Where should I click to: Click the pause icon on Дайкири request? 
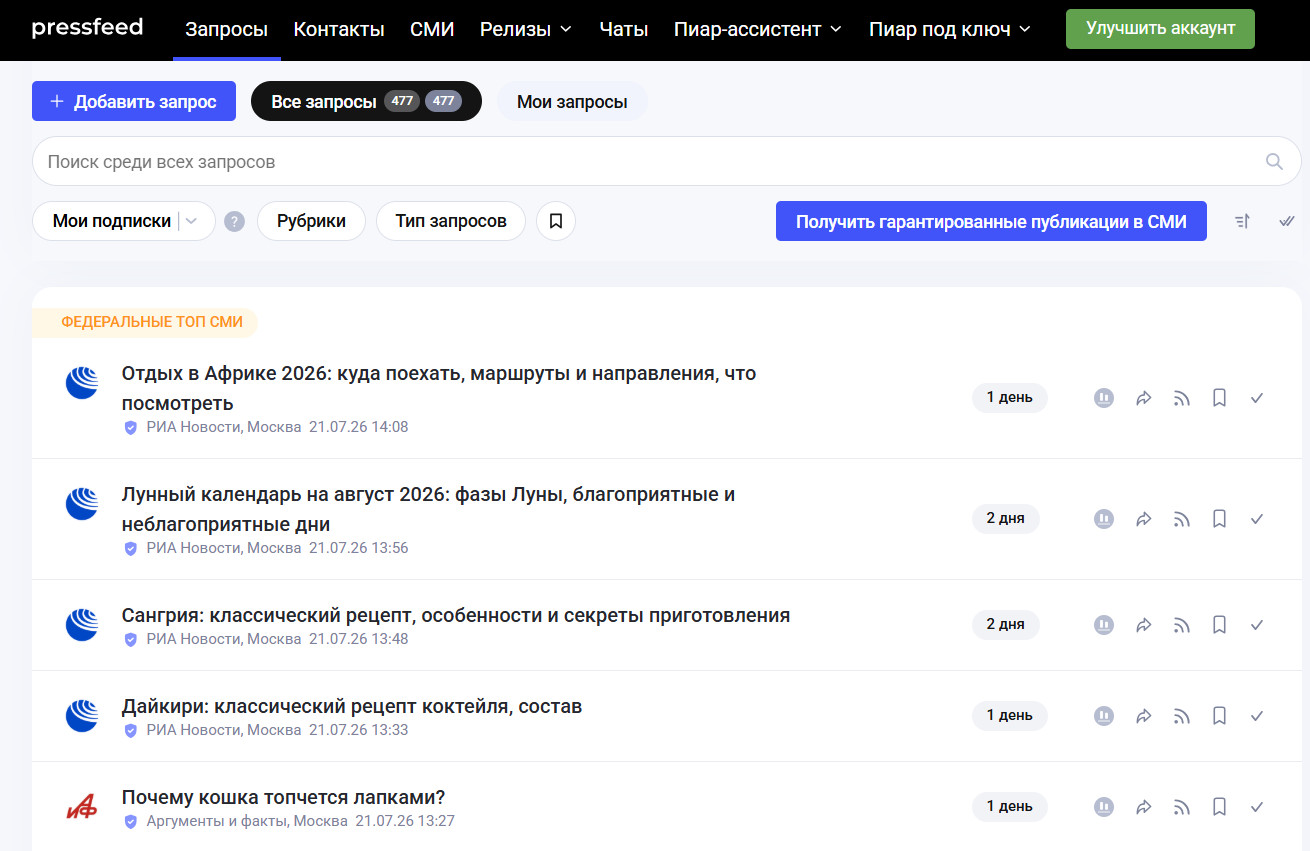point(1104,716)
